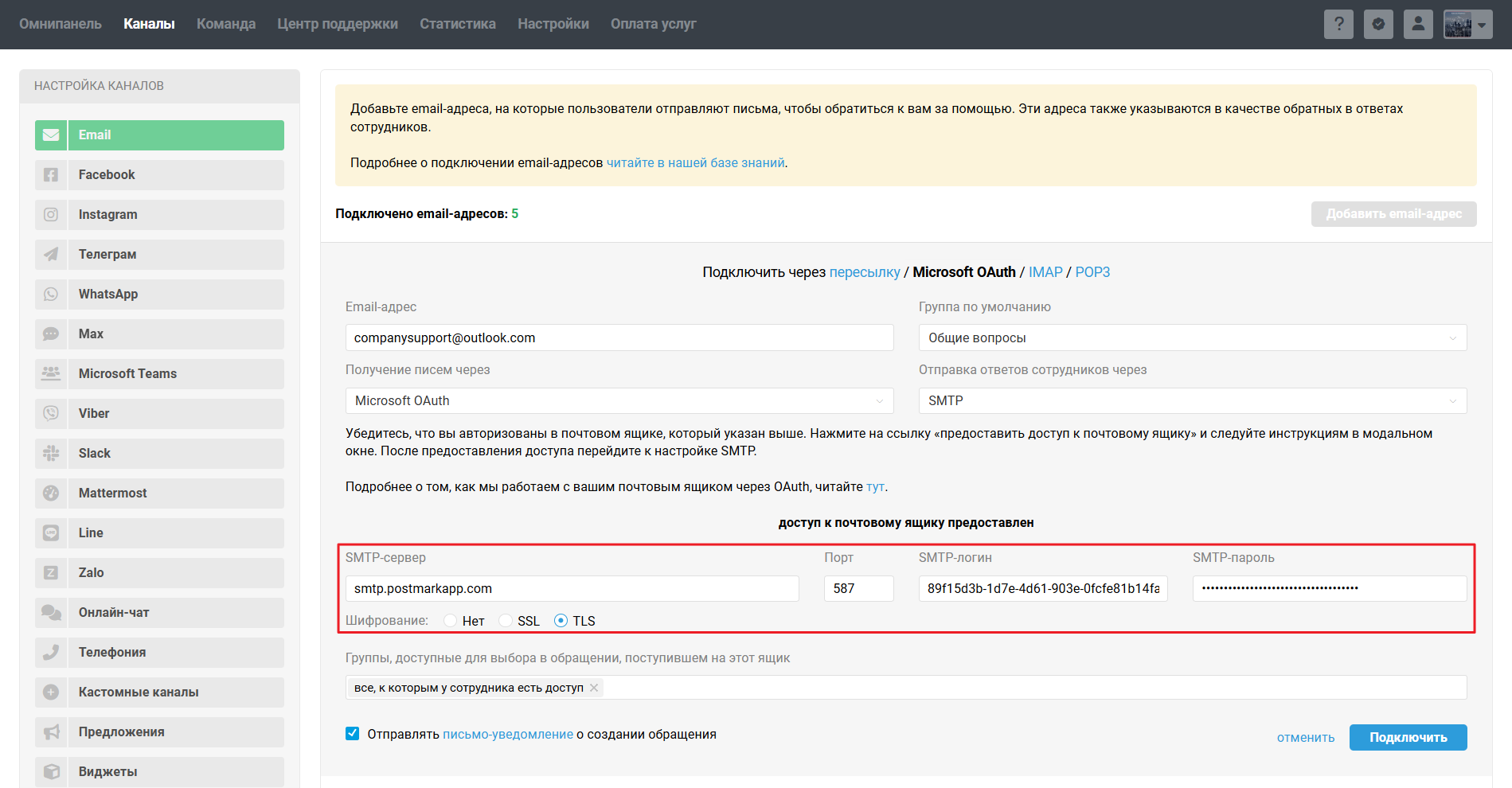Expand the default group dropdown 'Общие вопросы'
This screenshot has width=1512, height=788.
pyautogui.click(x=1192, y=338)
